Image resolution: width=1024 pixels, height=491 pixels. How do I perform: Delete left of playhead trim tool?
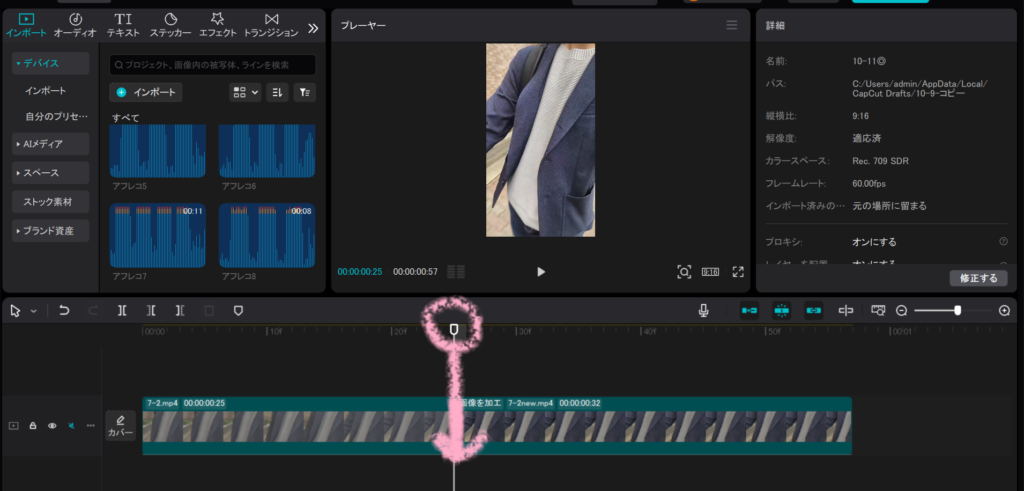[x=151, y=311]
